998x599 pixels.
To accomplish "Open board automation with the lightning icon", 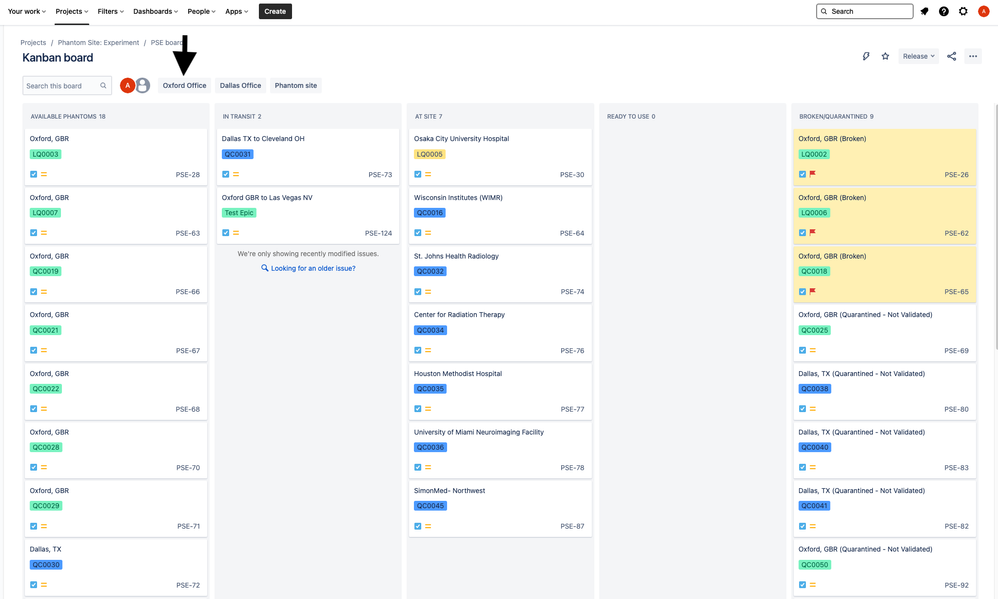I will (866, 56).
